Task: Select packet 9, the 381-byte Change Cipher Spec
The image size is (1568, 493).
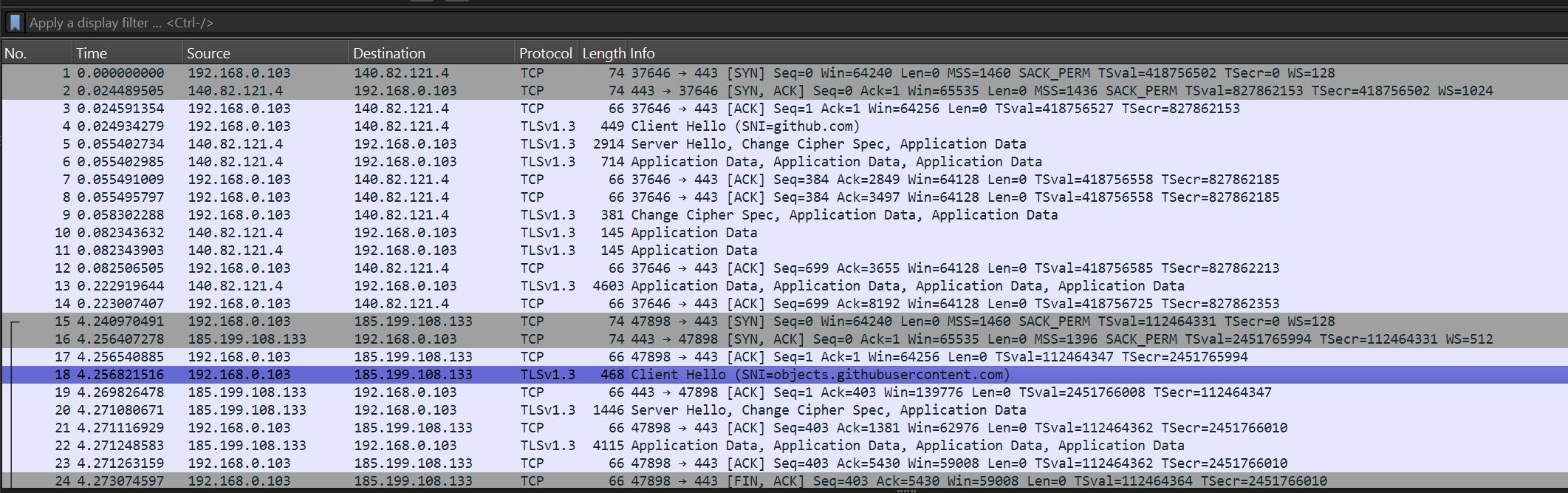Action: pyautogui.click(x=739, y=215)
